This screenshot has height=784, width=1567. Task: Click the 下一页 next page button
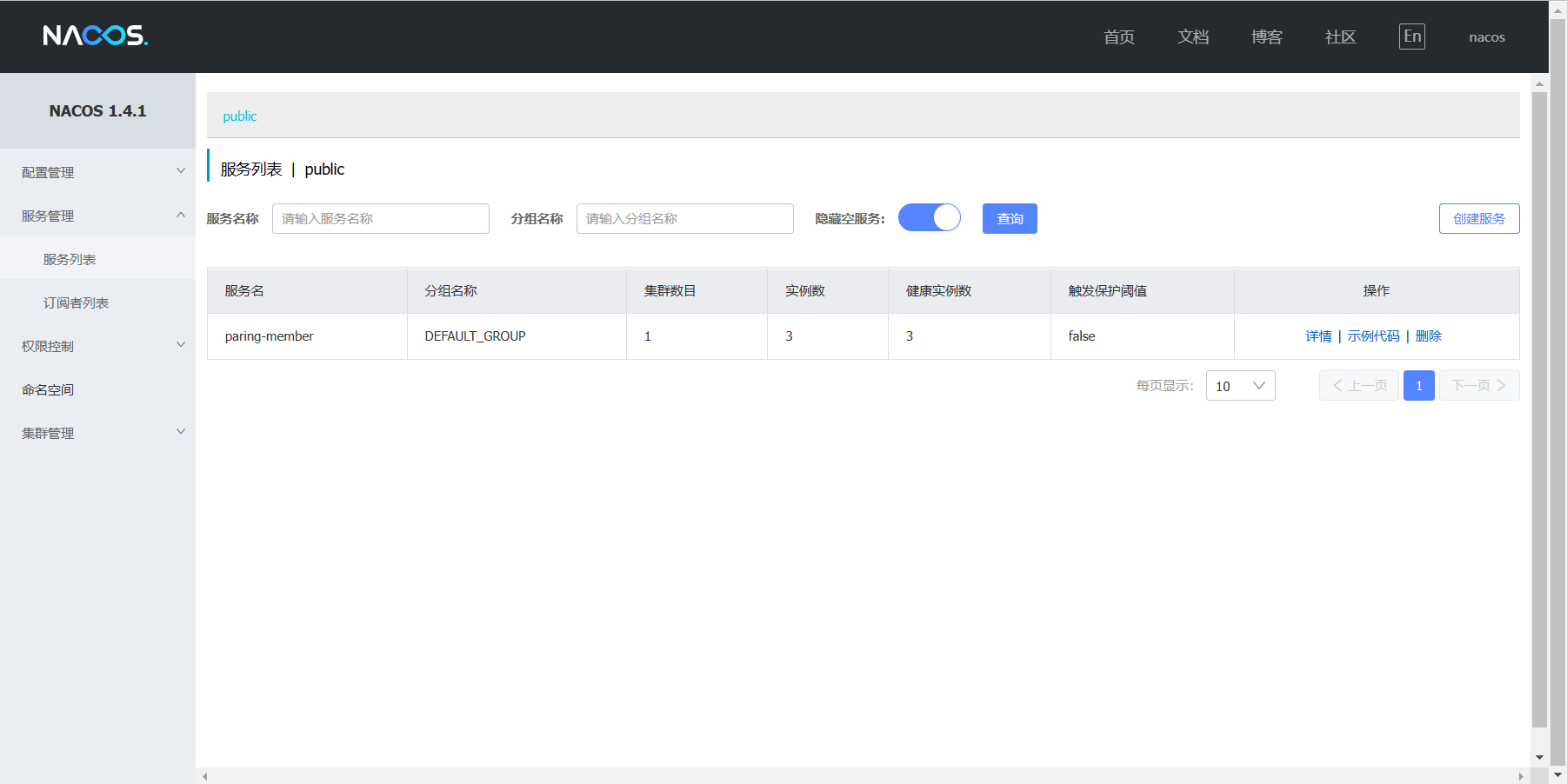point(1479,386)
